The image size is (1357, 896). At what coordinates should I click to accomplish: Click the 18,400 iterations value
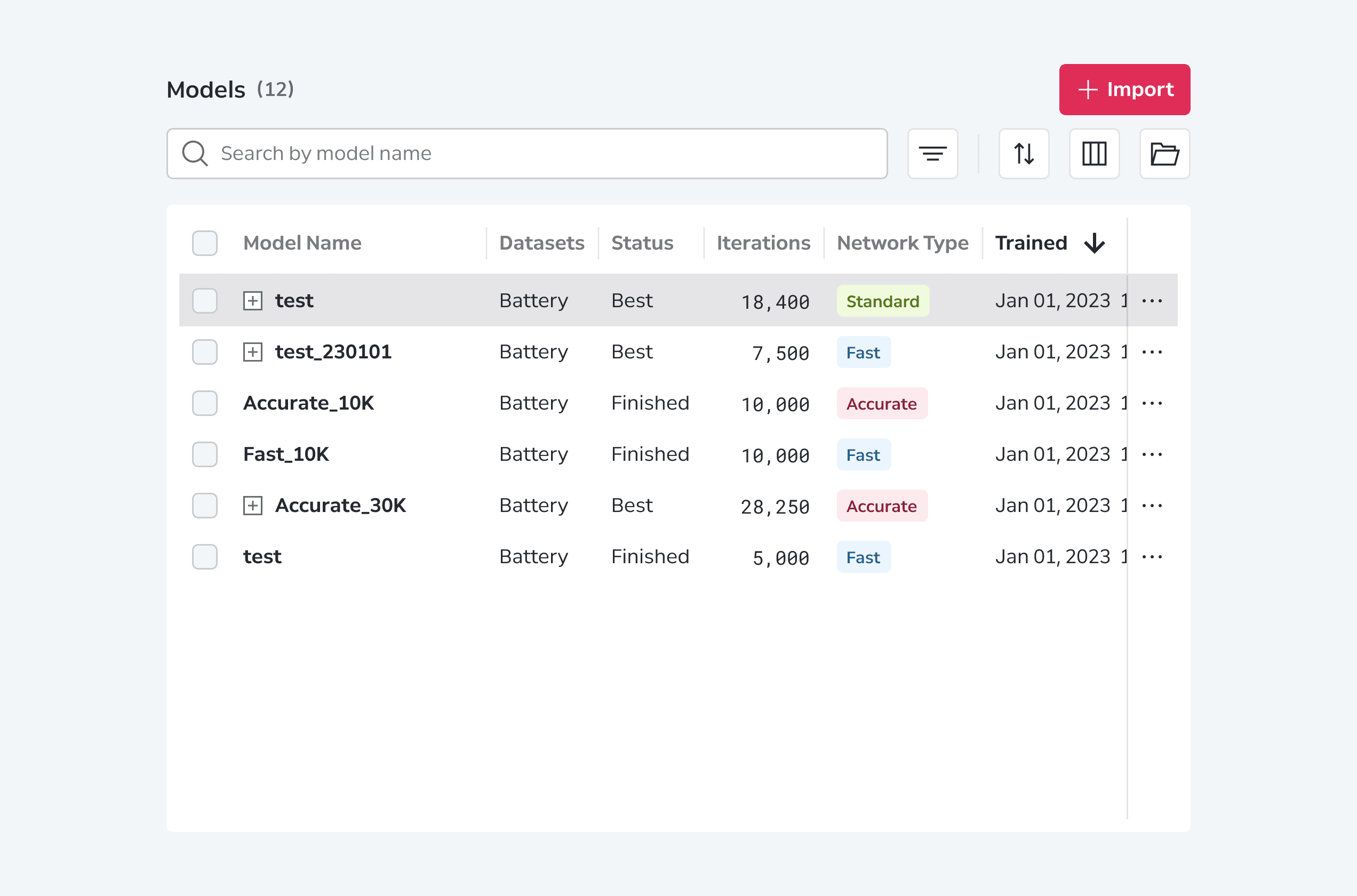pos(775,302)
